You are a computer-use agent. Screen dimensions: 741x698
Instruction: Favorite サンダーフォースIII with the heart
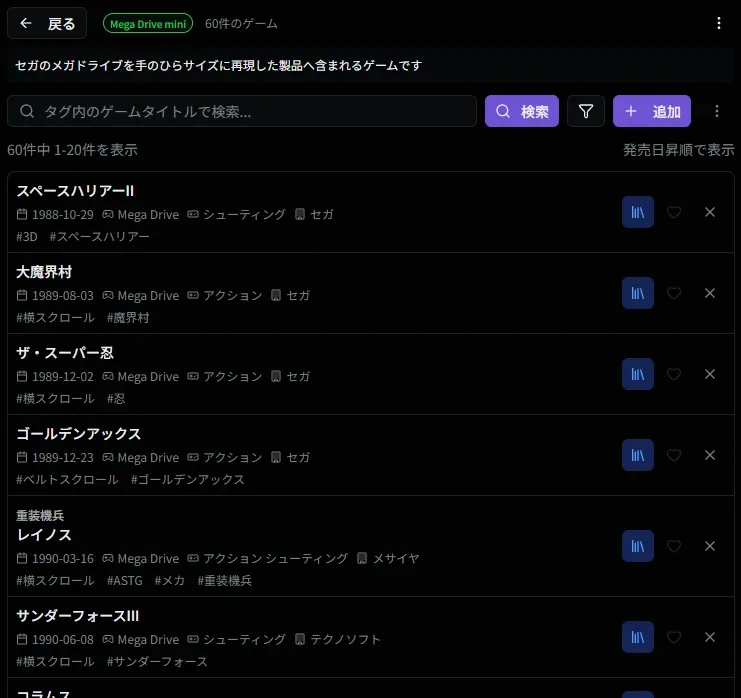pyautogui.click(x=674, y=637)
